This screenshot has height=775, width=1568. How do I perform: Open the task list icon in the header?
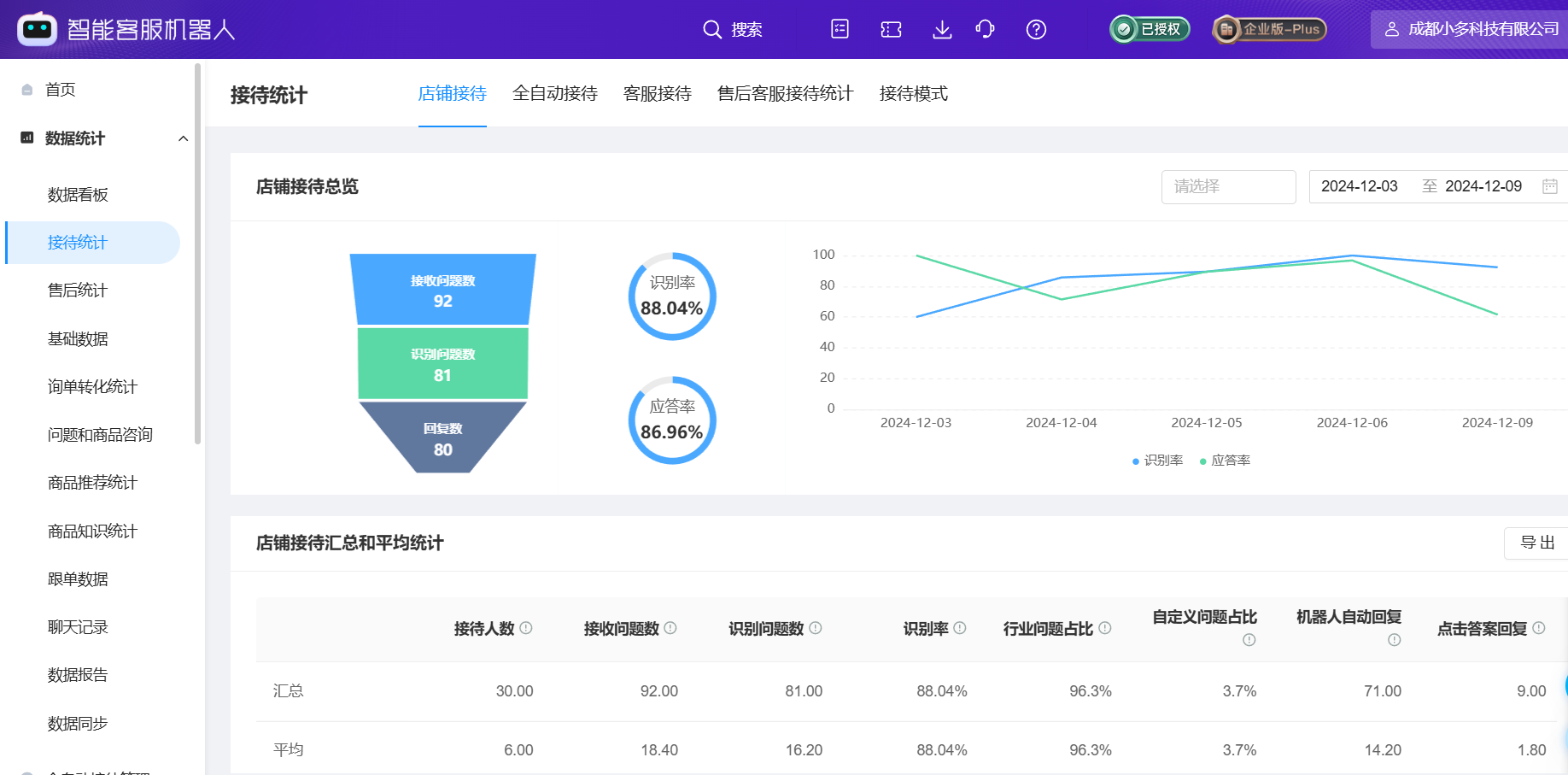(840, 29)
